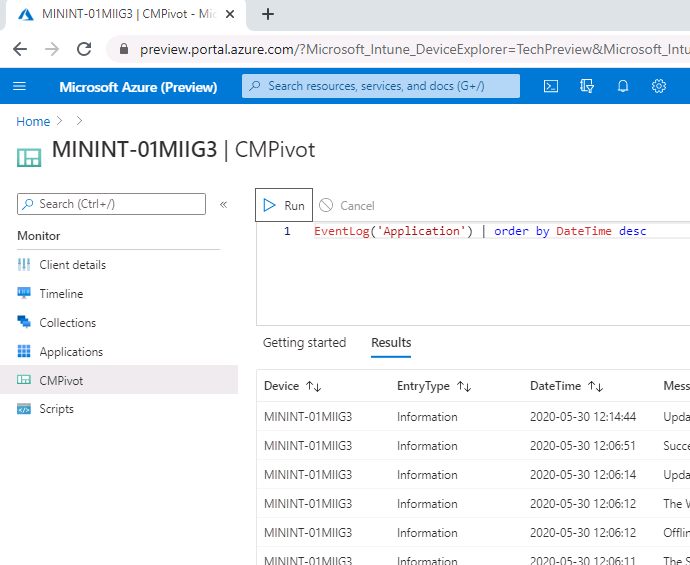Open Cloud Shell from the top bar

coord(551,86)
